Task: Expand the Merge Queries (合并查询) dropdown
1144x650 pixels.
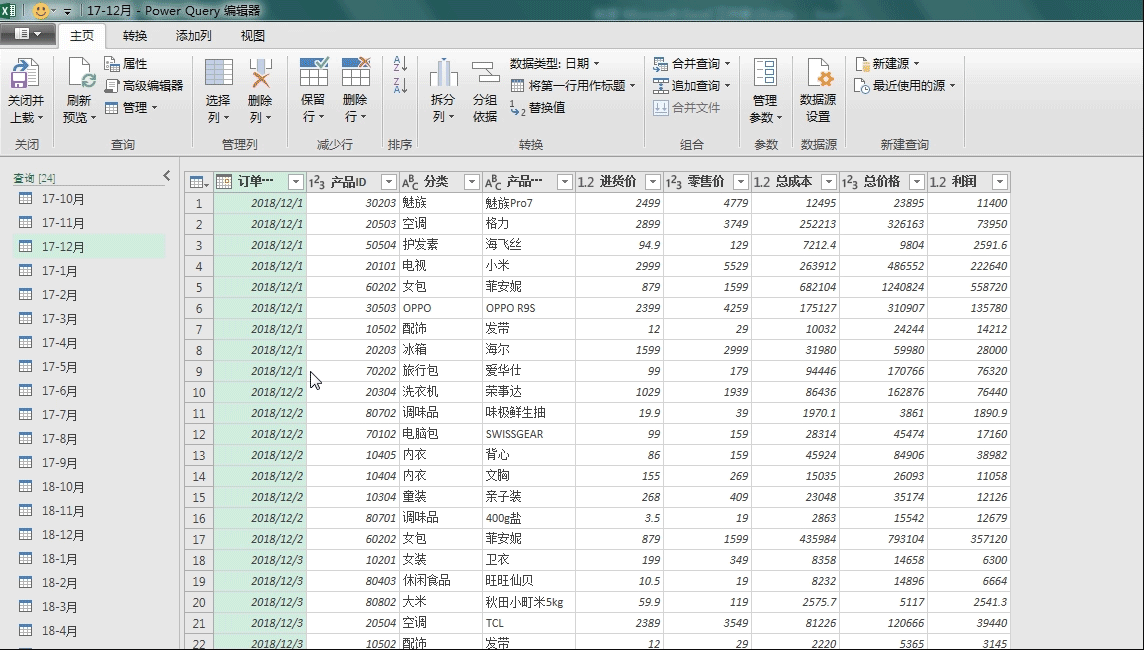Action: click(727, 64)
